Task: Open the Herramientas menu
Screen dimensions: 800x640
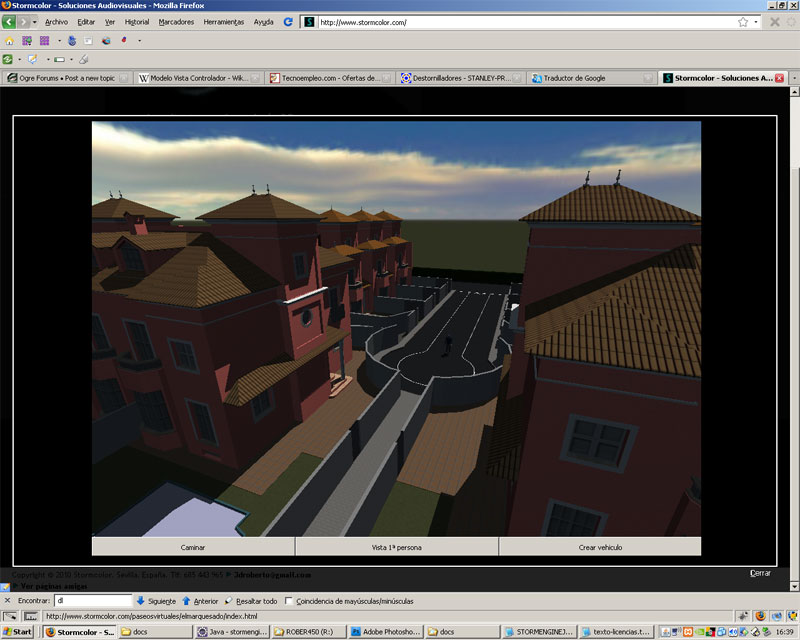Action: [223, 22]
